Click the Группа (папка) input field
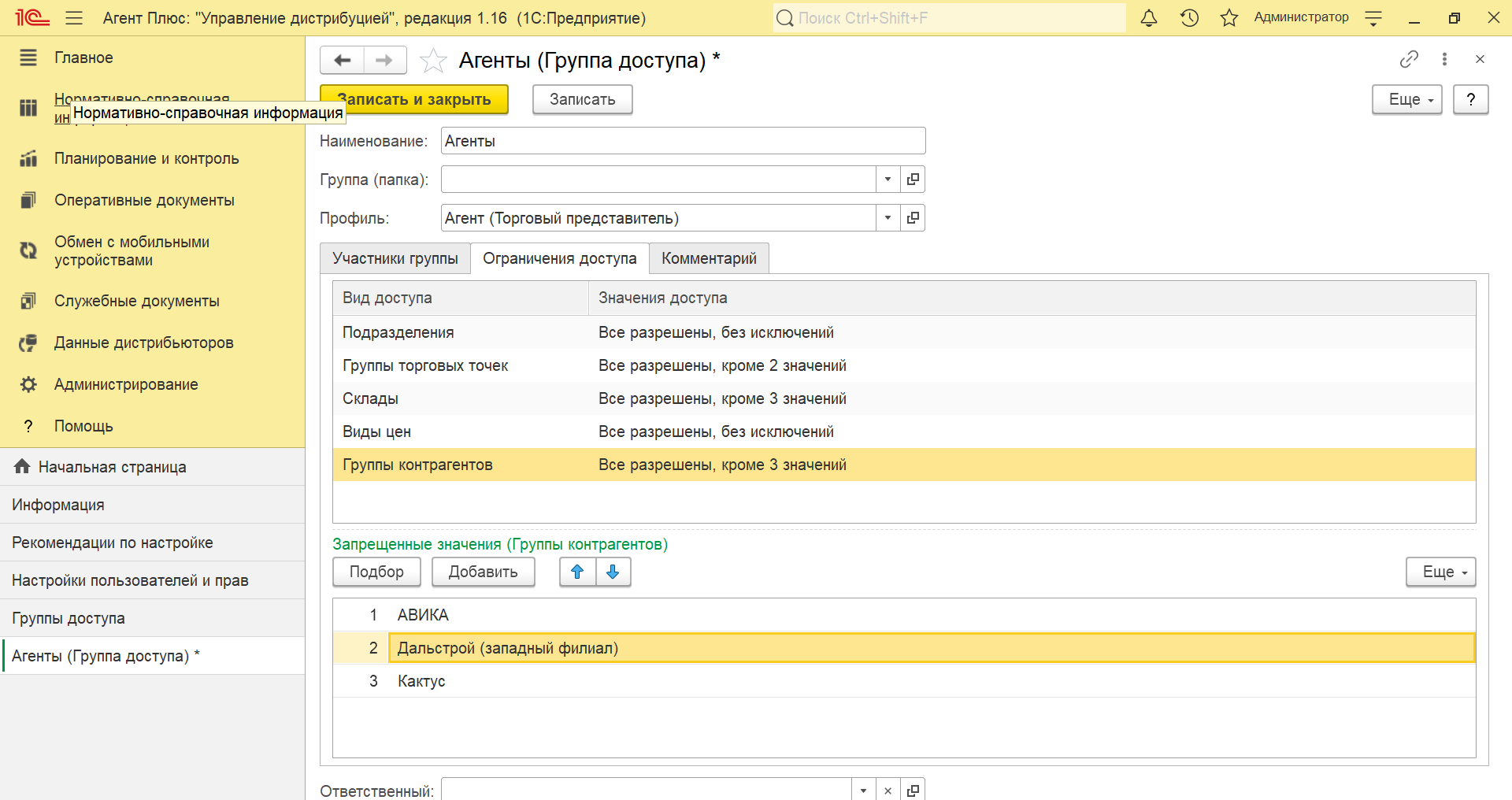This screenshot has width=1512, height=800. (658, 180)
